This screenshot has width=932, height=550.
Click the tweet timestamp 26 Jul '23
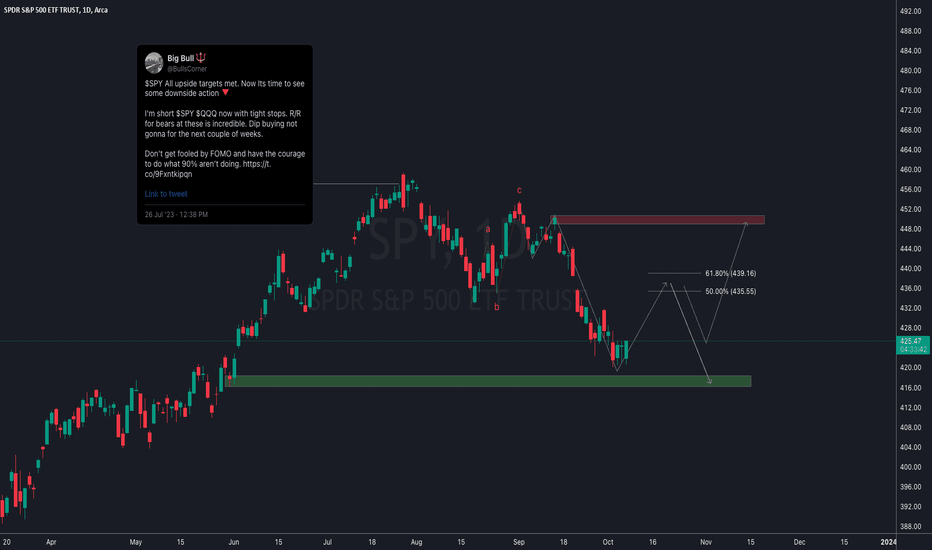tap(176, 215)
